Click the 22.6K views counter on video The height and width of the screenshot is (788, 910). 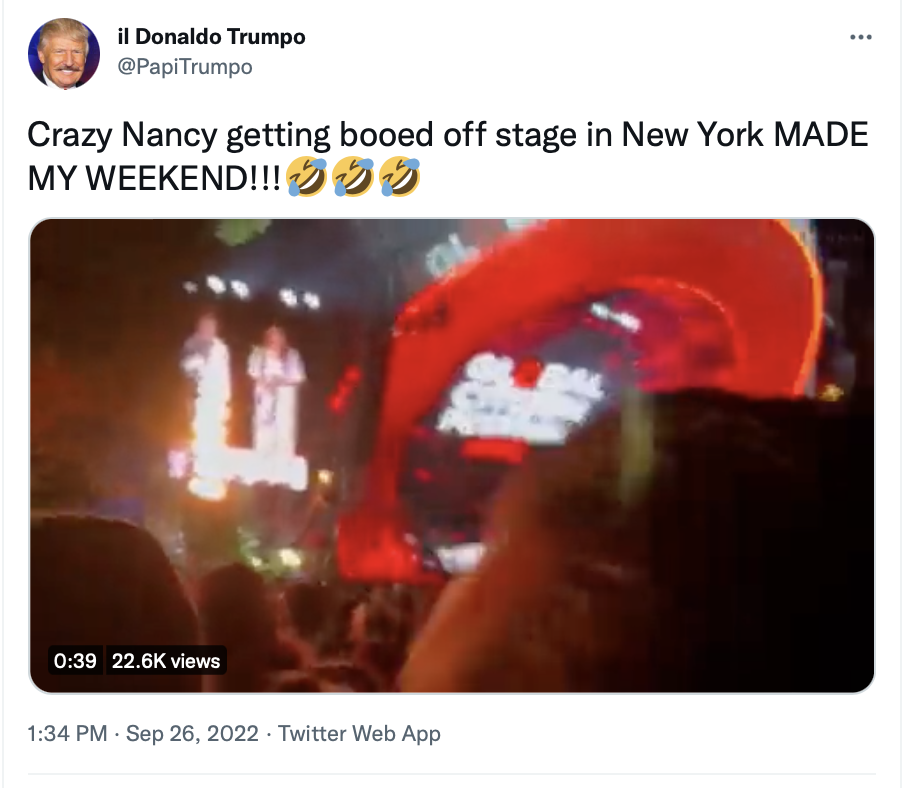coord(166,660)
